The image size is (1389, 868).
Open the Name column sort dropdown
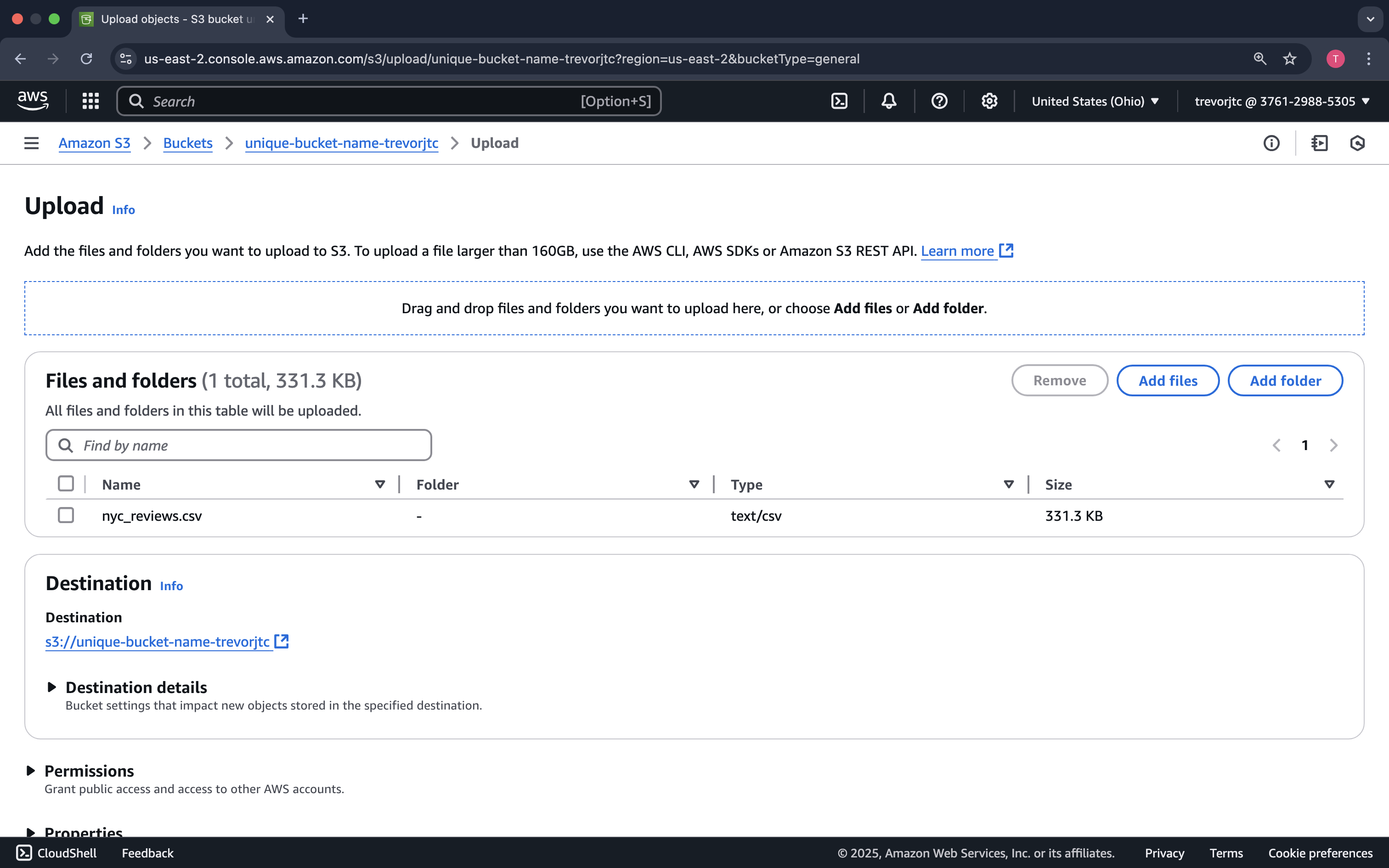[x=379, y=484]
